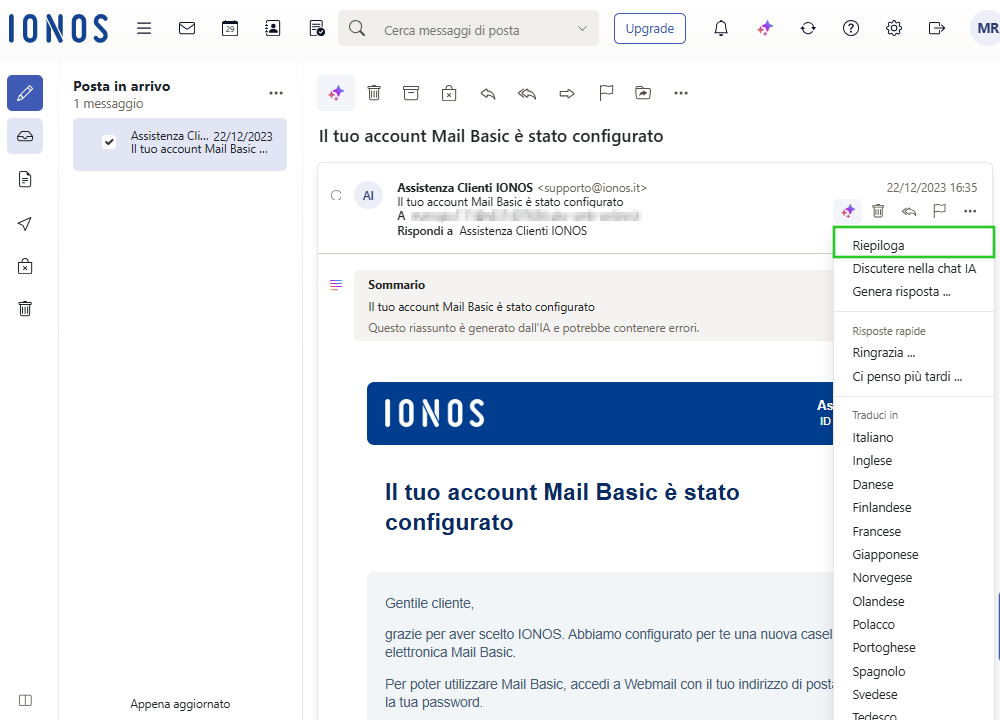Open the address book contacts icon

(x=273, y=28)
